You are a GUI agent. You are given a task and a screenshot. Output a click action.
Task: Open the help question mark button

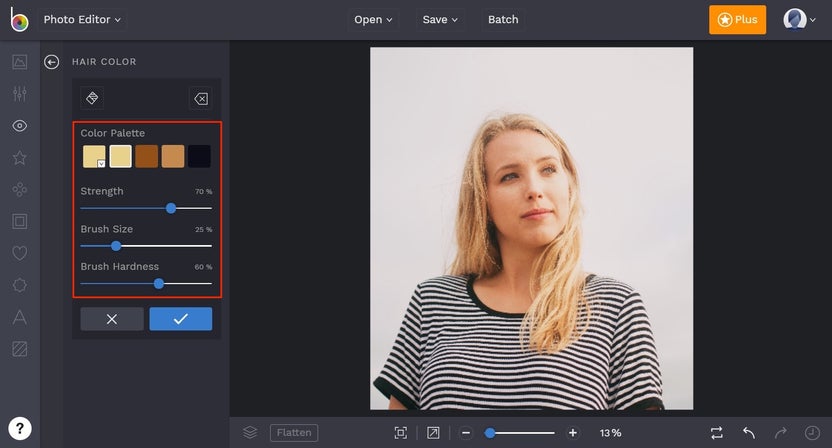20,428
